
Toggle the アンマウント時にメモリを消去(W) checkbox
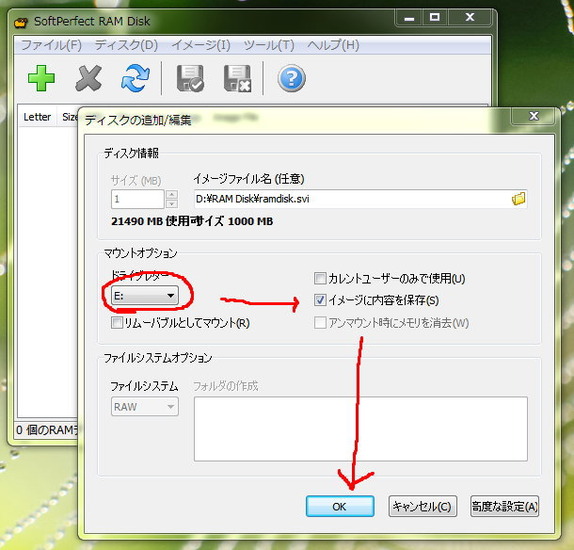tap(320, 323)
